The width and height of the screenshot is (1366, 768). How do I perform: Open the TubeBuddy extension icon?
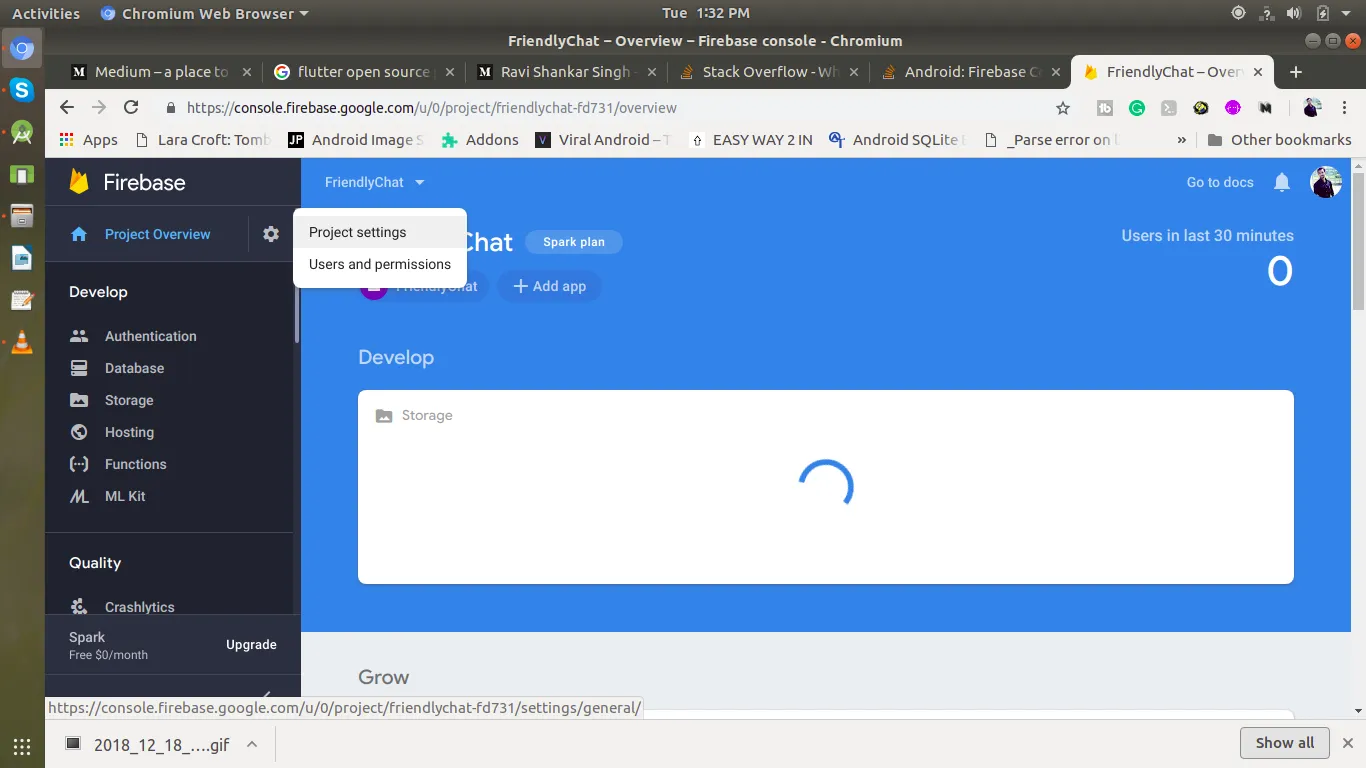(1105, 108)
